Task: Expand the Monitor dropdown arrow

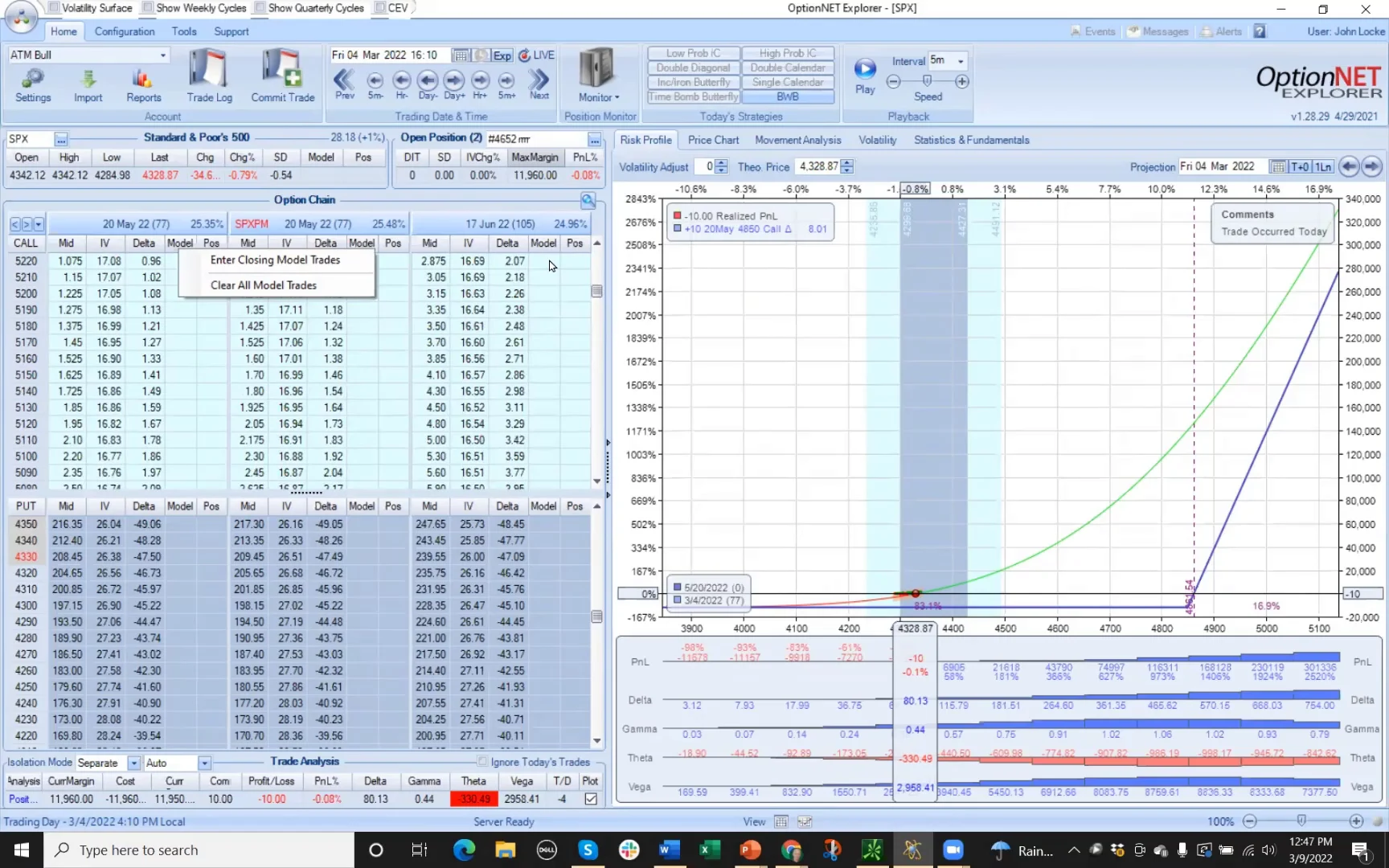Action: [617, 98]
